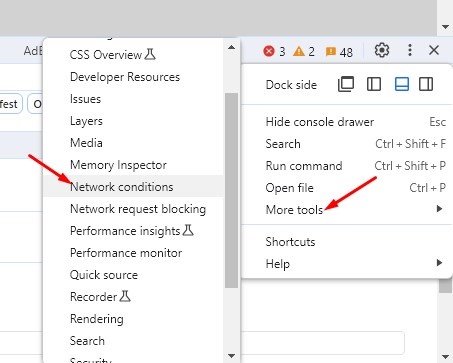Click the submenu scroll up arrow
453x363 pixels.
231,47
